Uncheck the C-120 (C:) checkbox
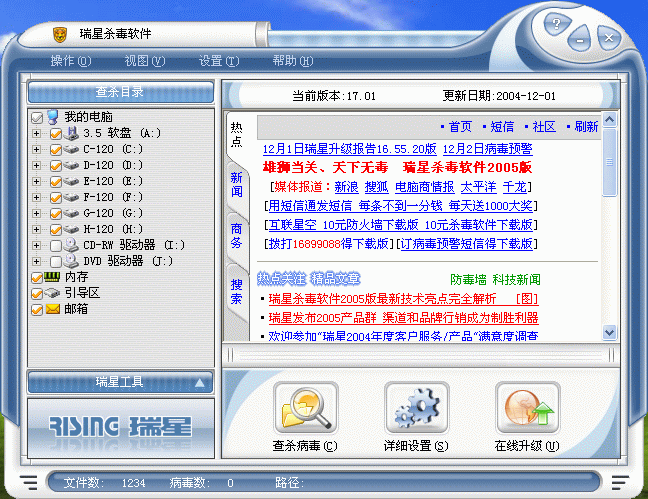Screen dimensions: 648x499 [x=55, y=150]
